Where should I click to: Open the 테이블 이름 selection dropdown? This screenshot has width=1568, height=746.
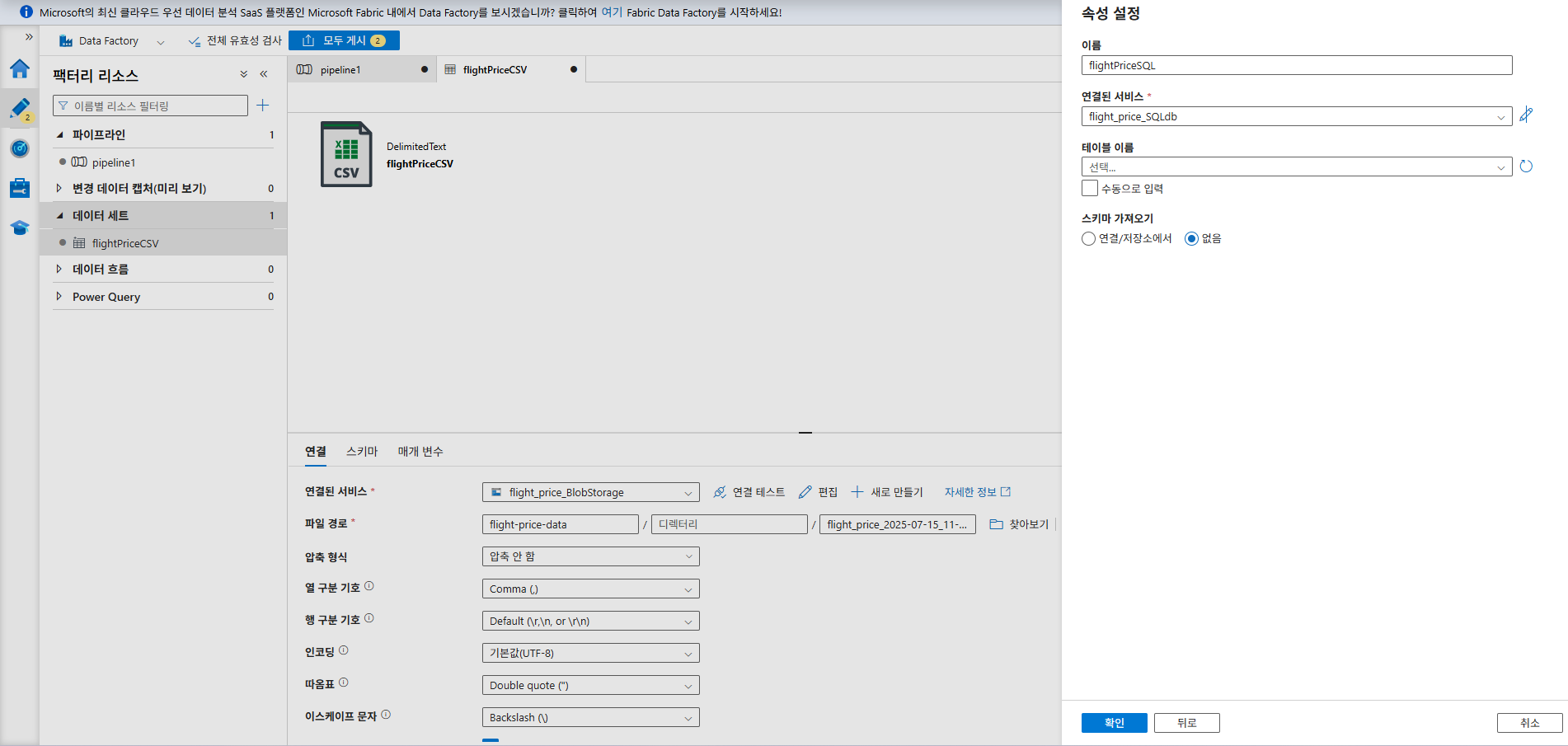[x=1297, y=167]
